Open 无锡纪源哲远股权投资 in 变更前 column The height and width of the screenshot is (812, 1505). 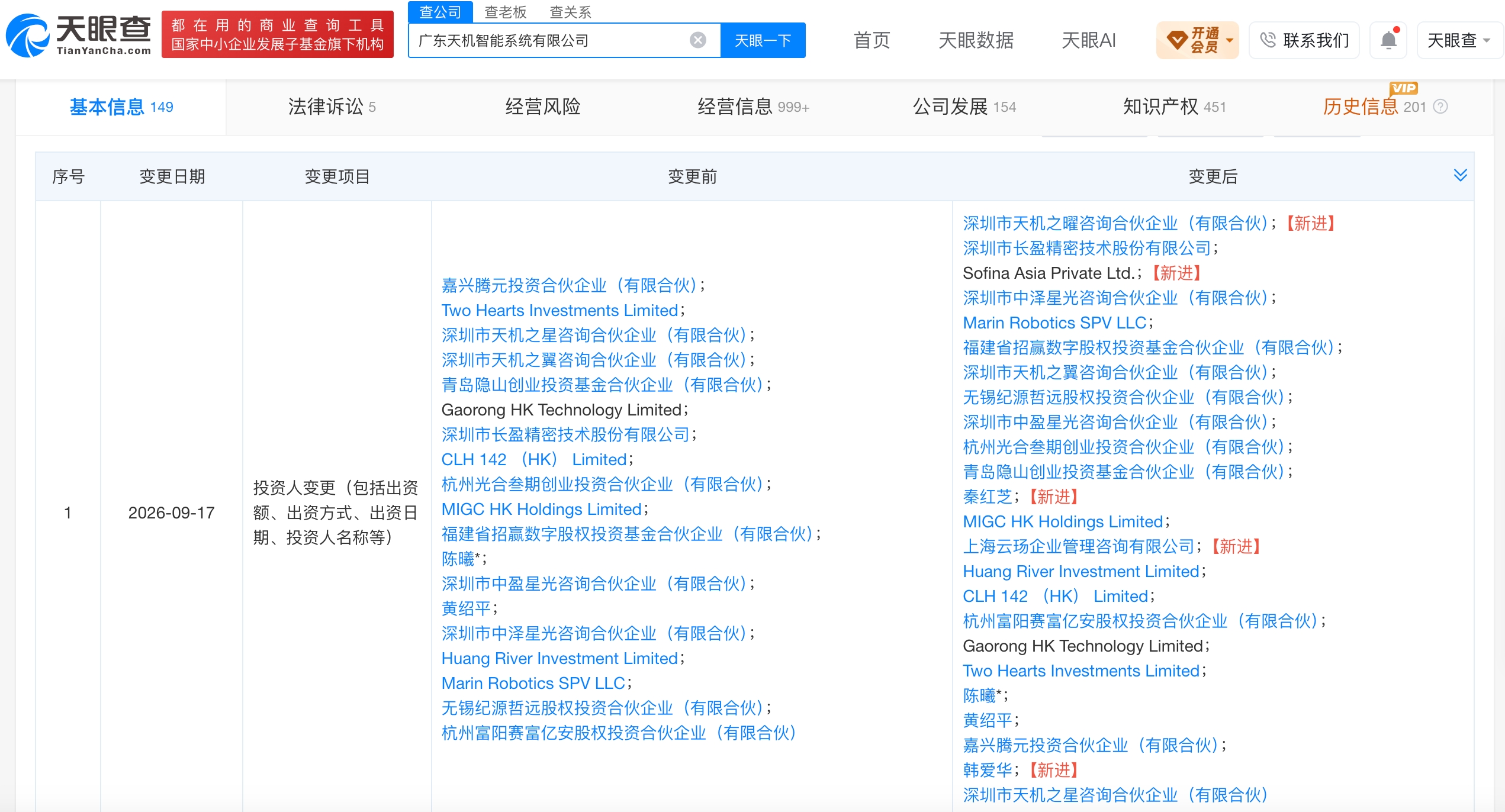point(603,708)
